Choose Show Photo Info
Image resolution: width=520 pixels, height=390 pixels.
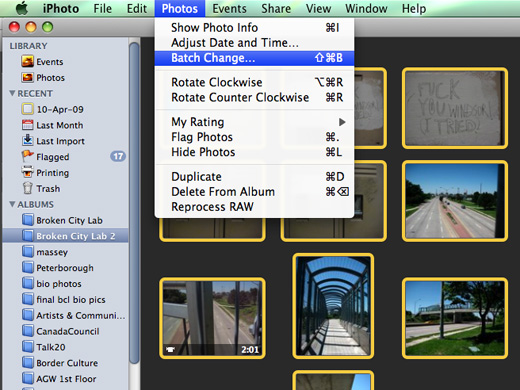[255, 28]
